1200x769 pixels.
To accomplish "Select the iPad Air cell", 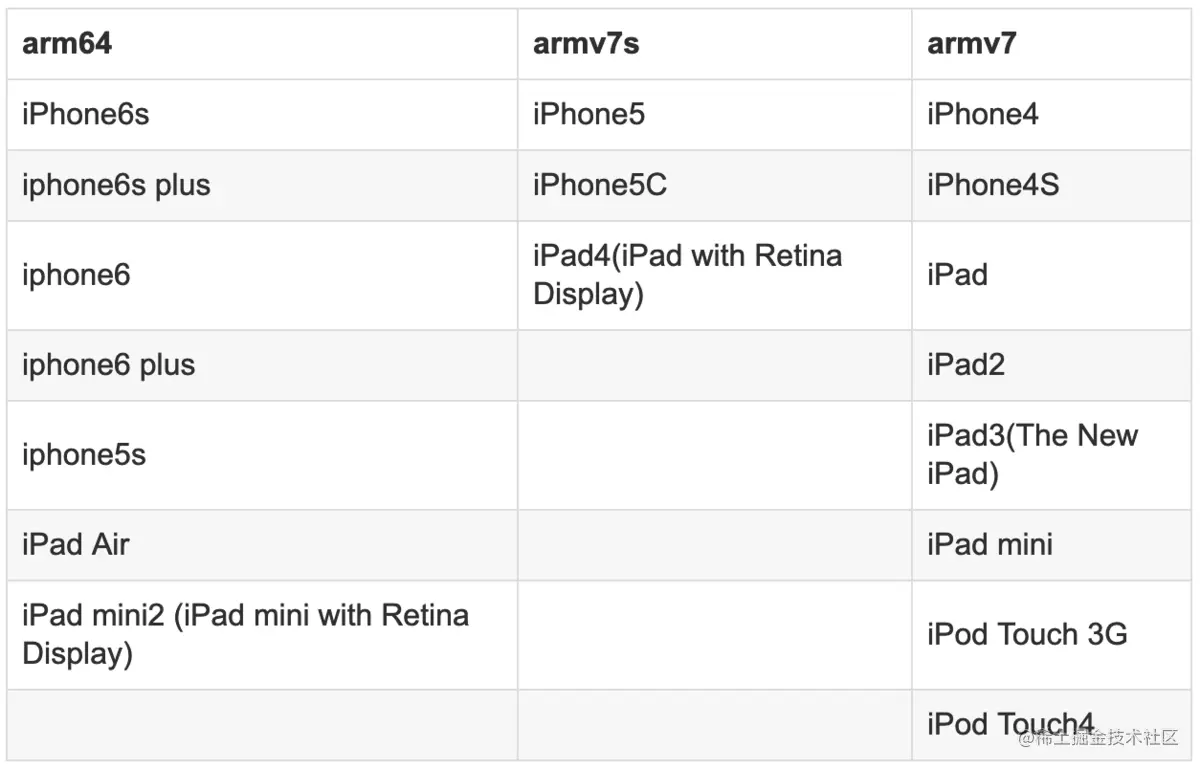I will 76,545.
